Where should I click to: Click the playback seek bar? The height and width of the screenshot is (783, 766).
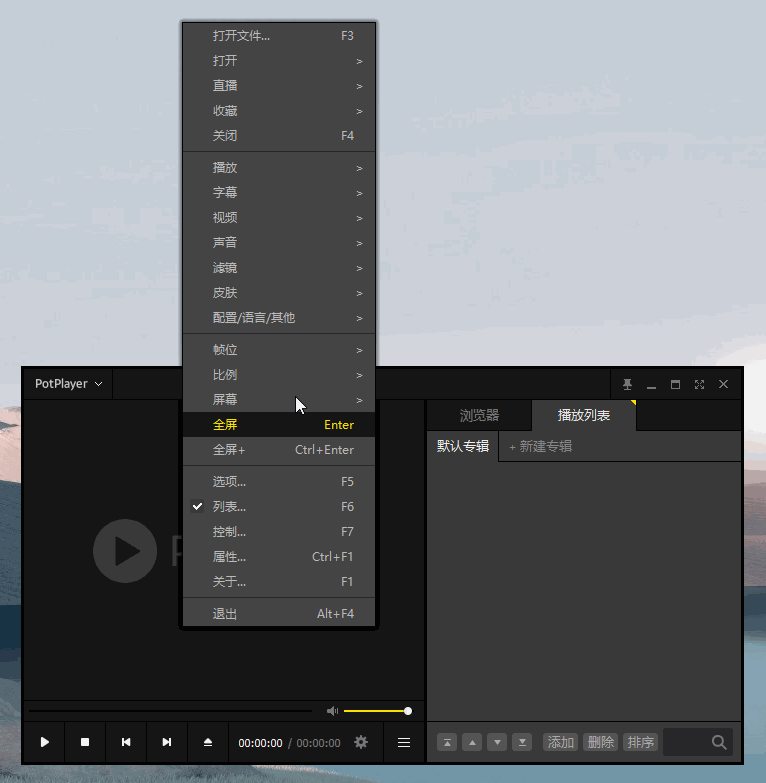(x=170, y=711)
